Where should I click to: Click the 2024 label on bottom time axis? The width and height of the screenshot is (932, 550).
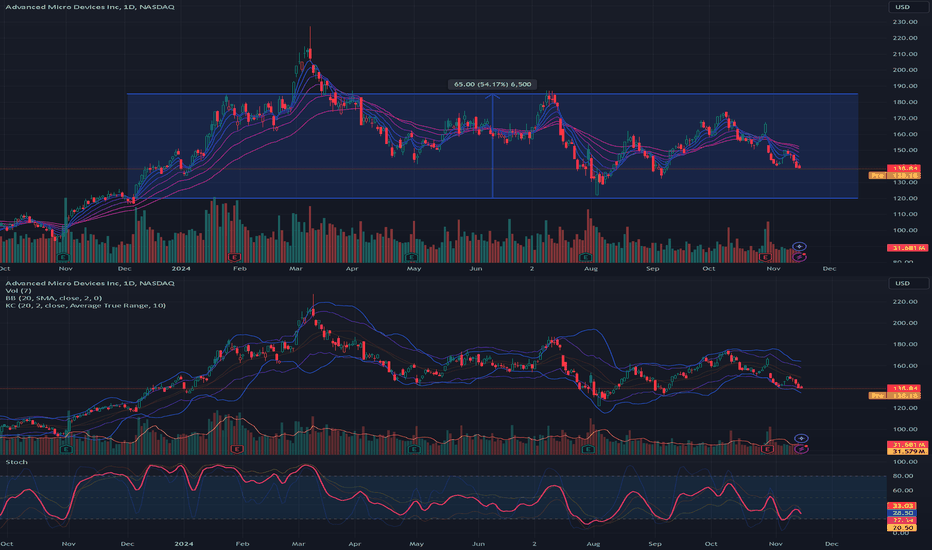tap(184, 544)
